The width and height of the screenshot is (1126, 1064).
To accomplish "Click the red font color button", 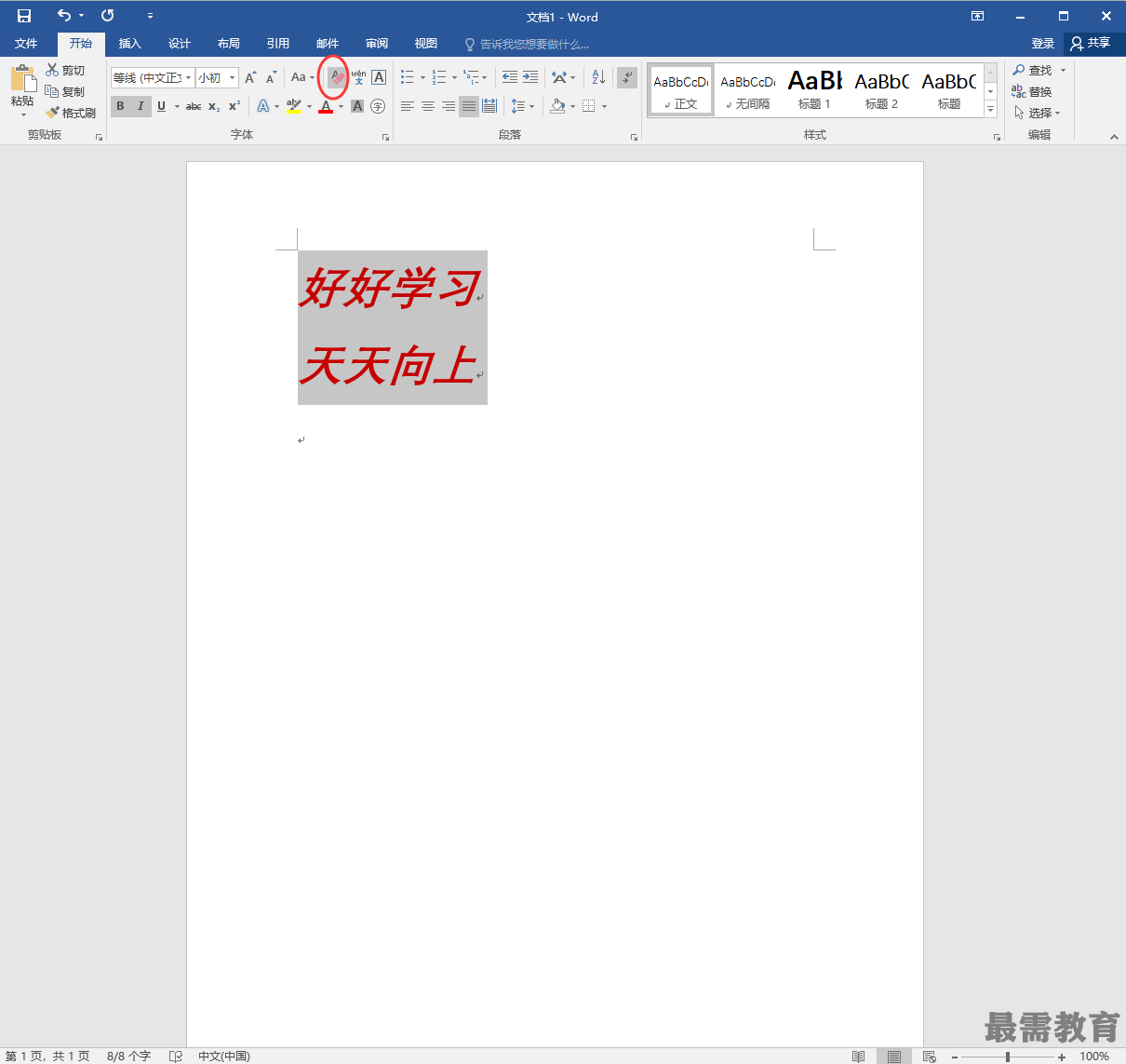I will coord(326,106).
